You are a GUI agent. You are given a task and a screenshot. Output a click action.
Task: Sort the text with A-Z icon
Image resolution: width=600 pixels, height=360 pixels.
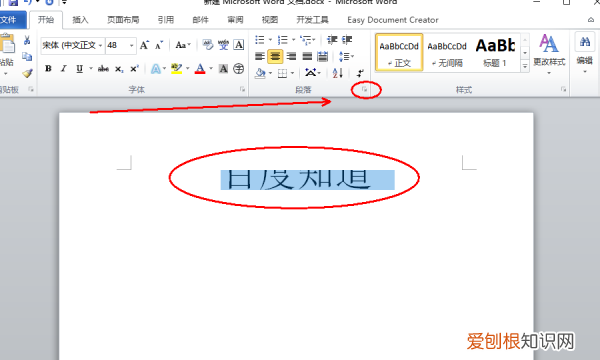pyautogui.click(x=338, y=73)
